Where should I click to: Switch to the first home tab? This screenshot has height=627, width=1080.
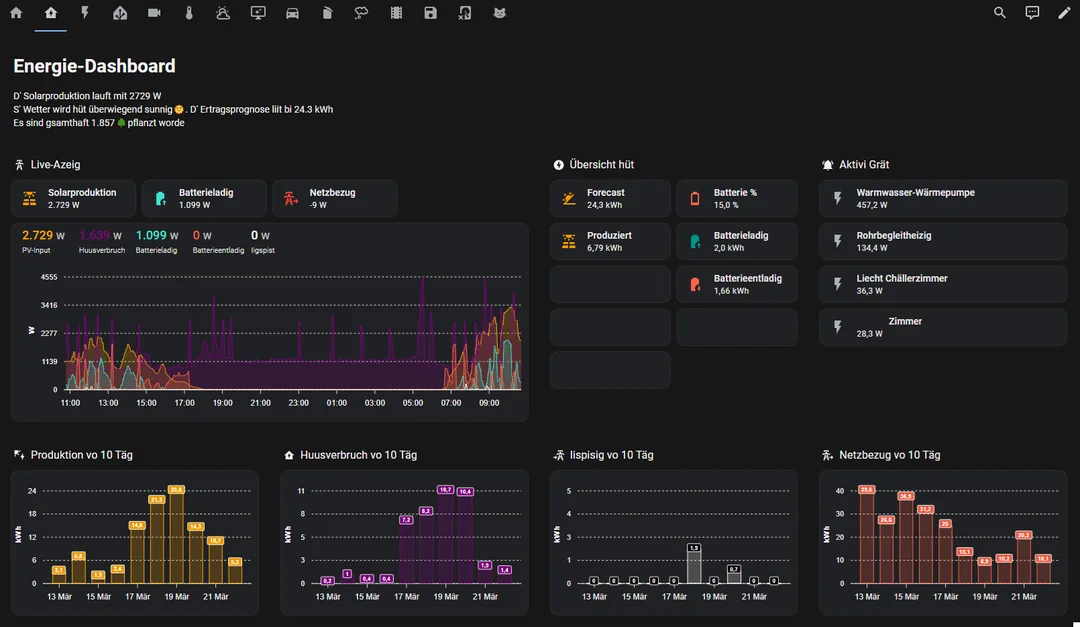[x=16, y=13]
